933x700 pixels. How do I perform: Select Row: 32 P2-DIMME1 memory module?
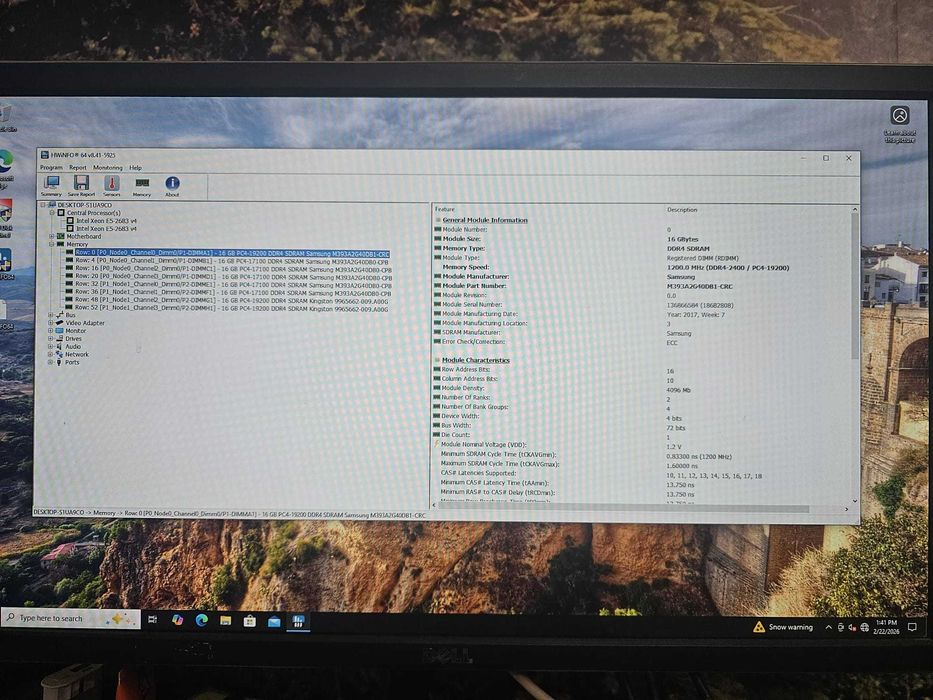(233, 285)
